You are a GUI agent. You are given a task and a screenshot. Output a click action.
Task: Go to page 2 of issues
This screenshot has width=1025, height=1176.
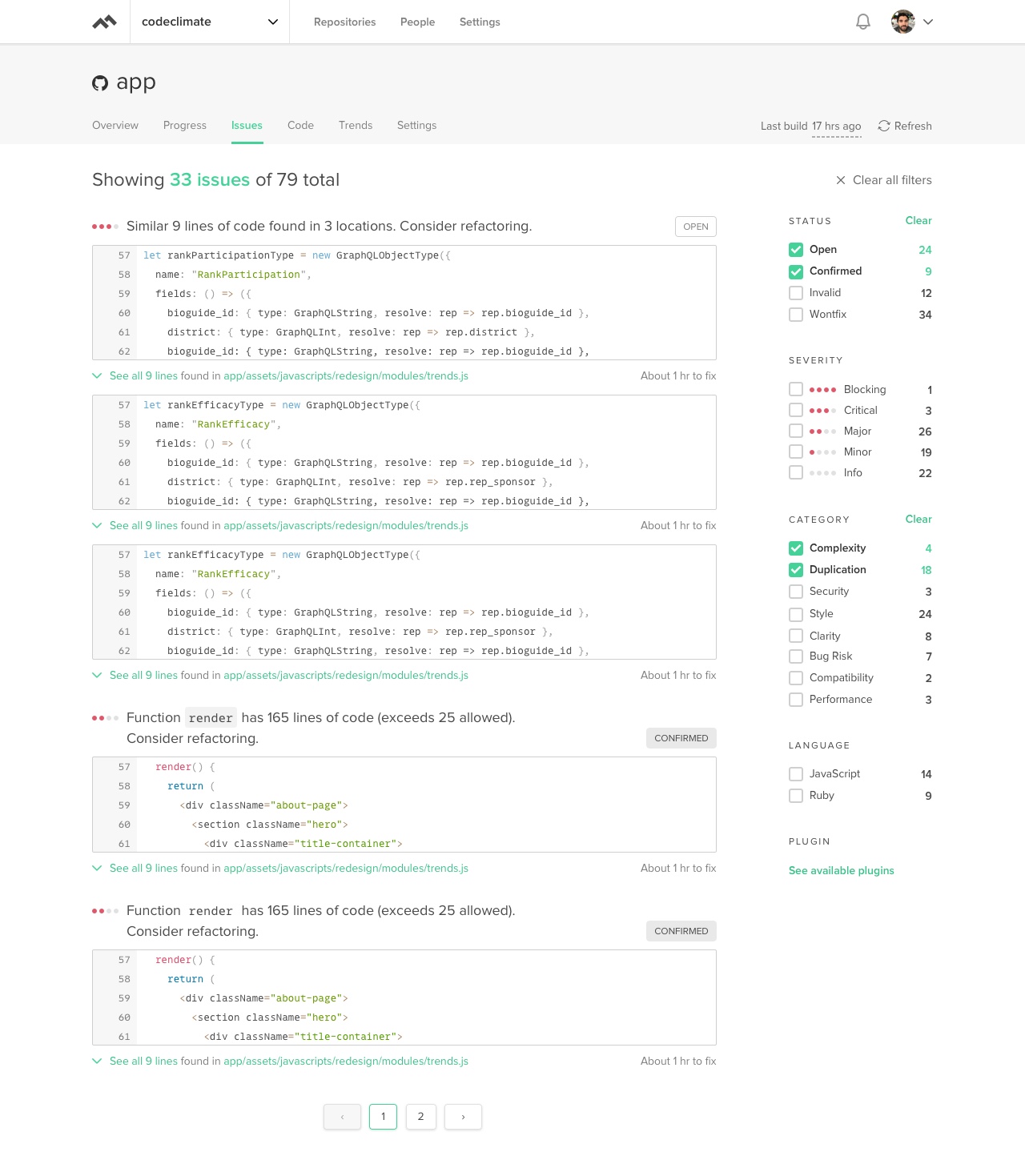click(x=420, y=1117)
